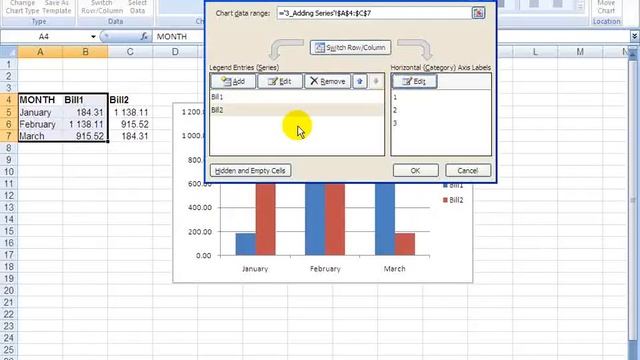The image size is (640, 360).
Task: Select column M header
Action: 580,52
